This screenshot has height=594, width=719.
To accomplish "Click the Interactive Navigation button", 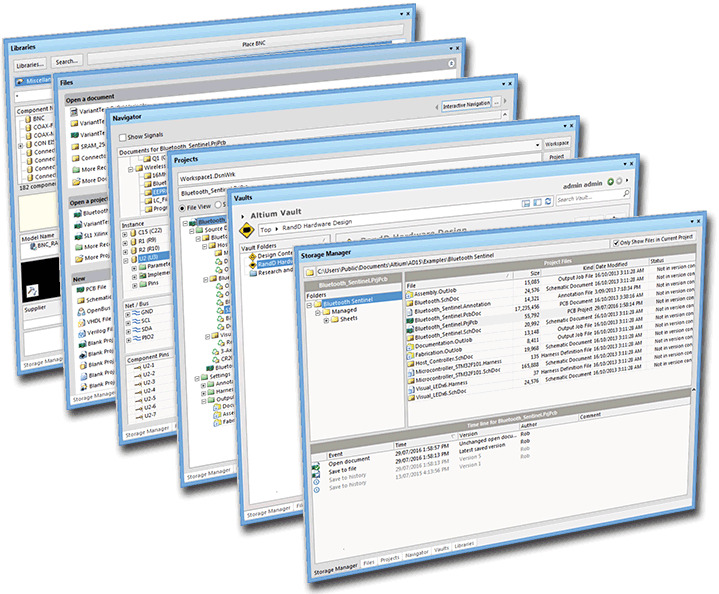I will pyautogui.click(x=466, y=105).
